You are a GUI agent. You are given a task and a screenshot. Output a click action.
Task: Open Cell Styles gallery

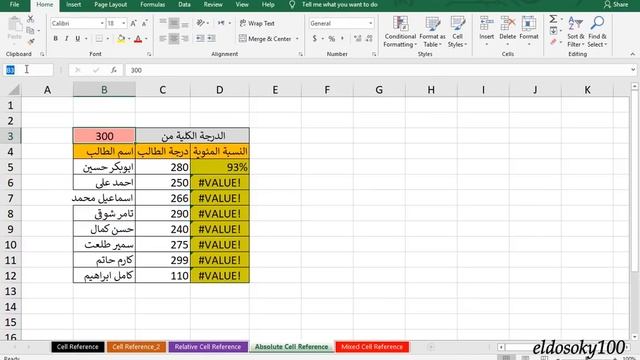pos(457,31)
